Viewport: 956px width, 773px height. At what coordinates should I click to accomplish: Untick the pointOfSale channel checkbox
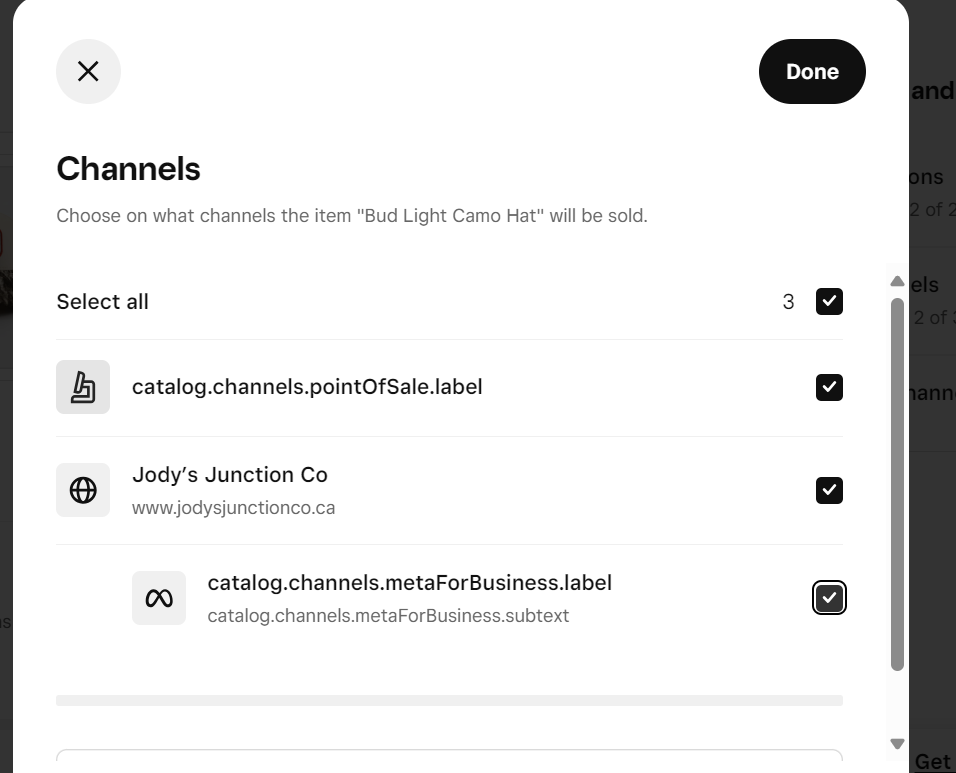tap(829, 387)
